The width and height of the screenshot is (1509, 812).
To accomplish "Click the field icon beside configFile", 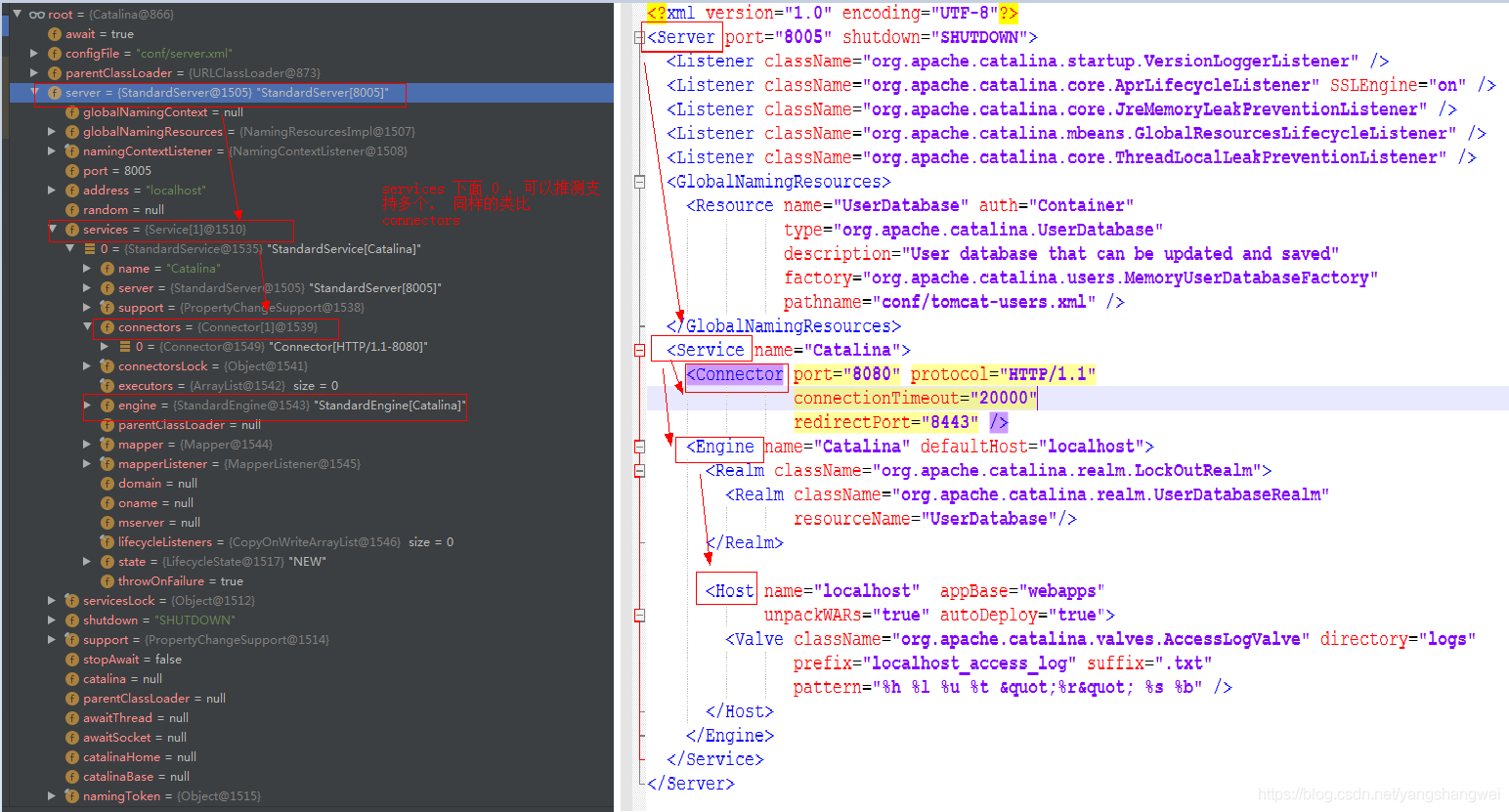I will (x=55, y=54).
